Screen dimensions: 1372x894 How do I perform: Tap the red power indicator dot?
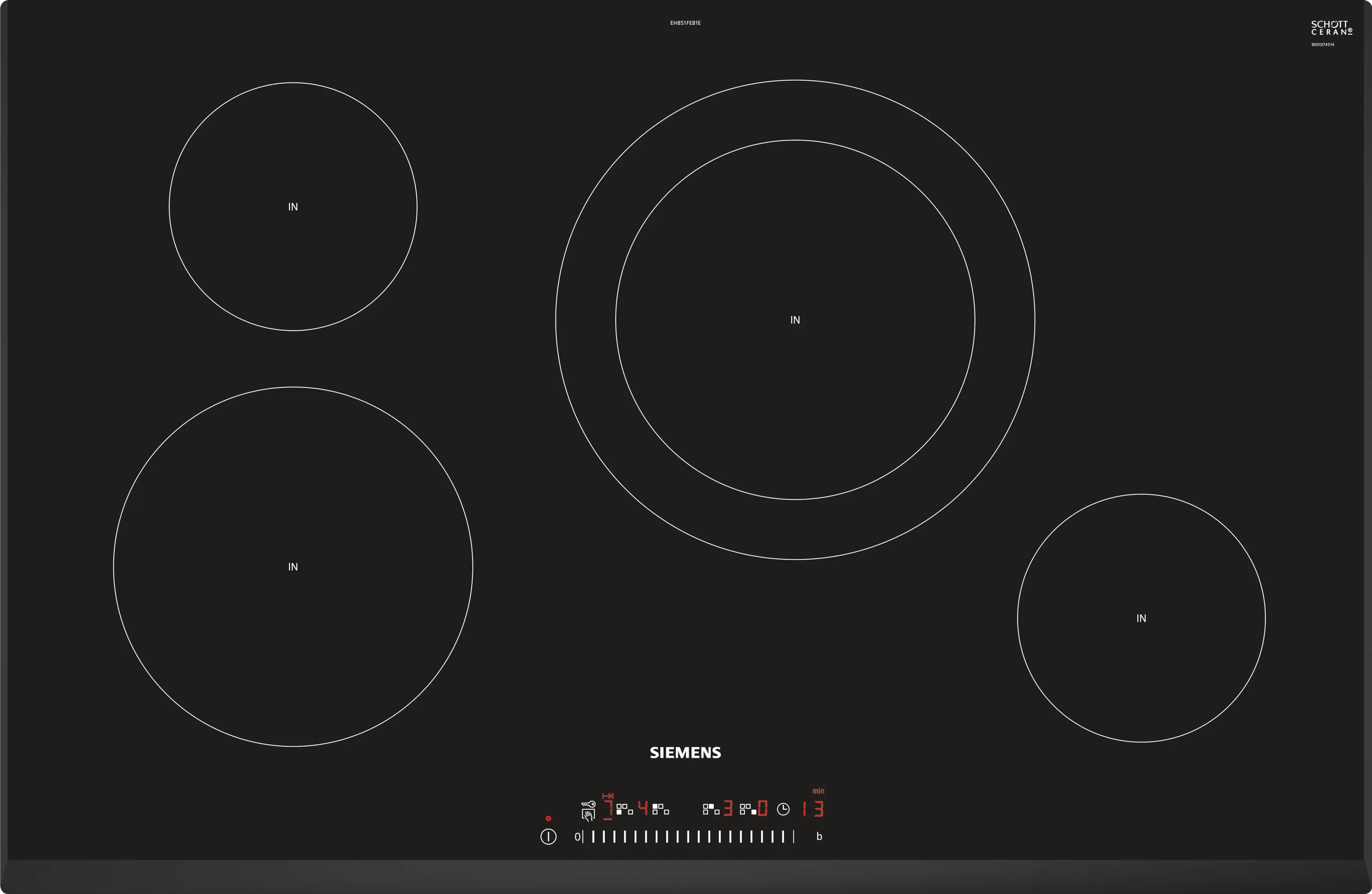point(548,819)
